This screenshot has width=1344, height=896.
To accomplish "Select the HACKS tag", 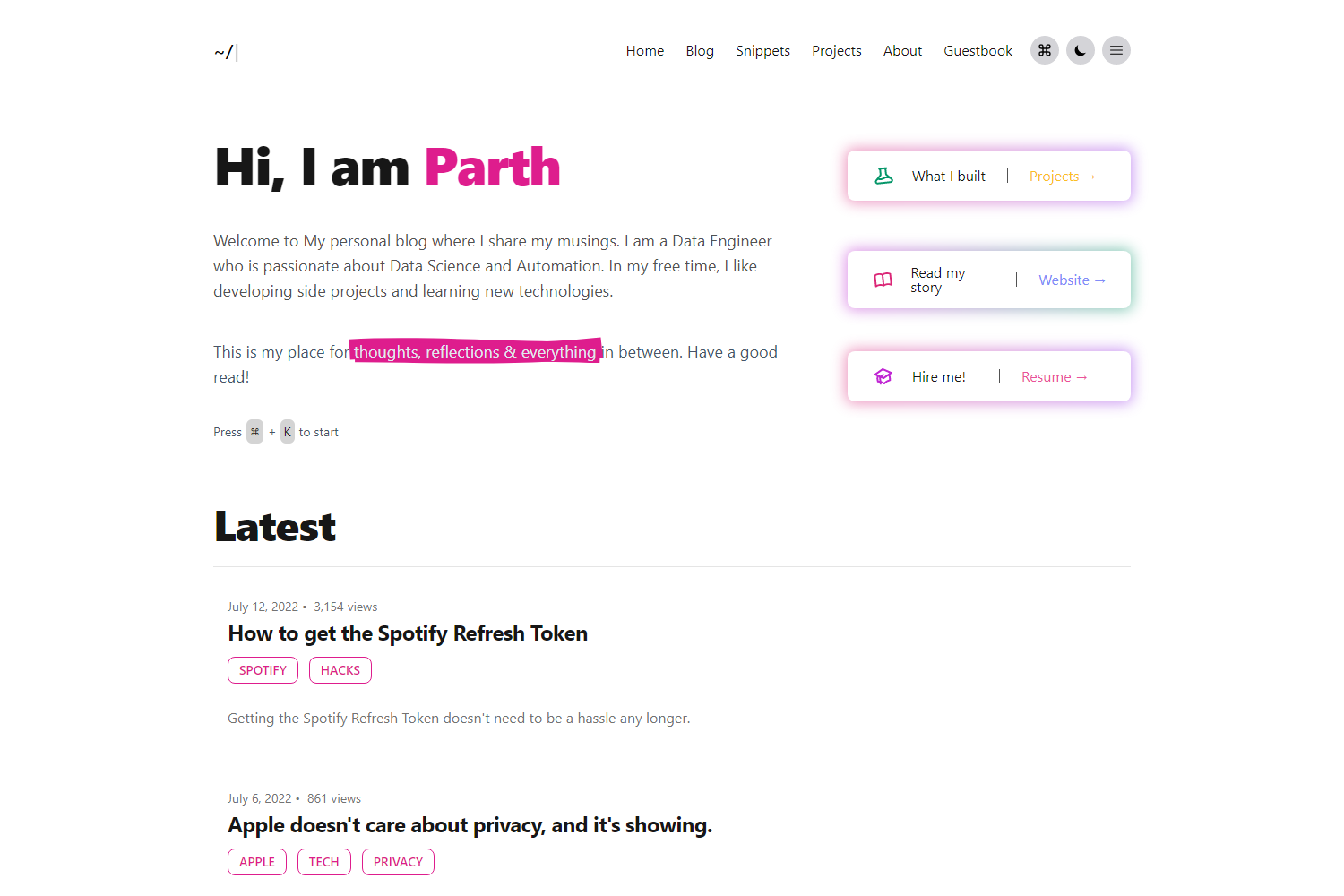I will (x=340, y=669).
